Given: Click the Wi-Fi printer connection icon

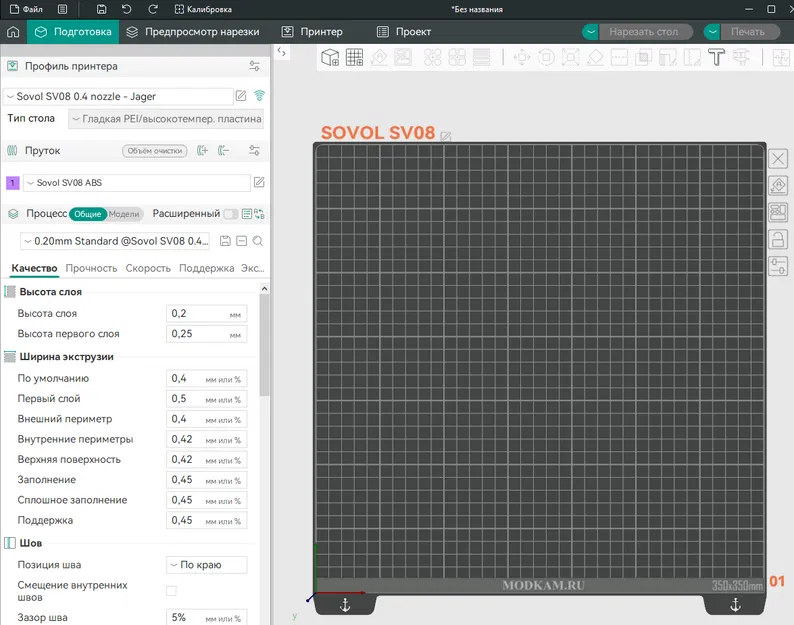Looking at the screenshot, I should point(259,95).
